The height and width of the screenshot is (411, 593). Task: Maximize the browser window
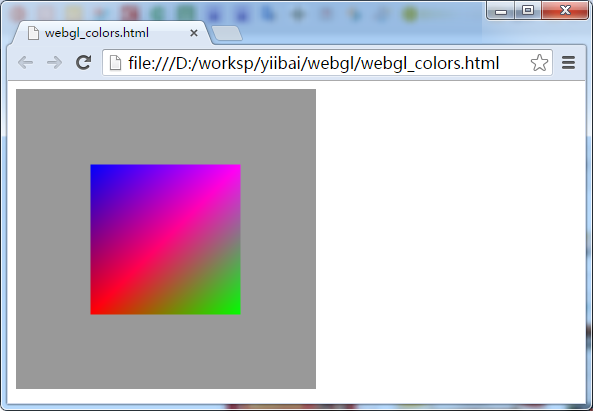[528, 11]
